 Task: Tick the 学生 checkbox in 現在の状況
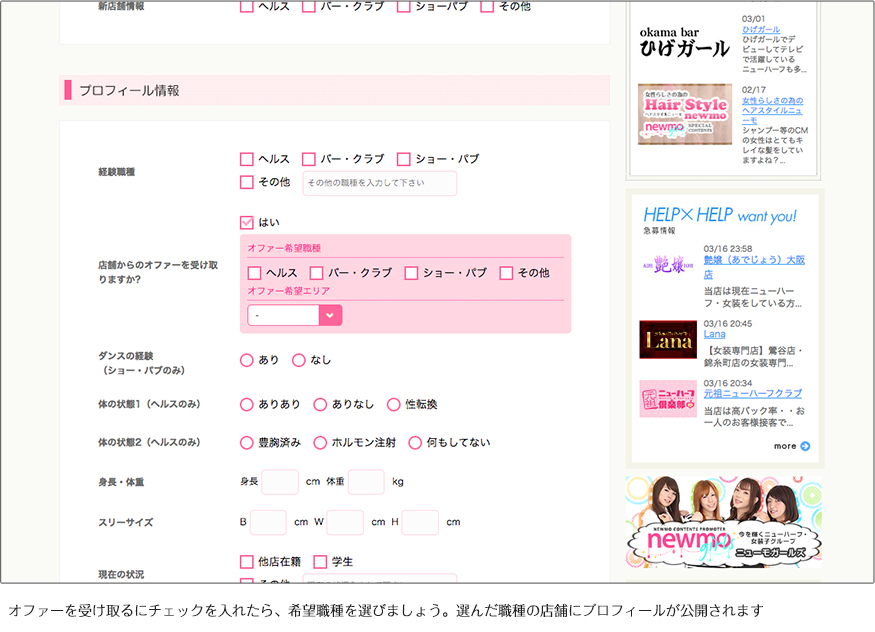click(x=321, y=562)
